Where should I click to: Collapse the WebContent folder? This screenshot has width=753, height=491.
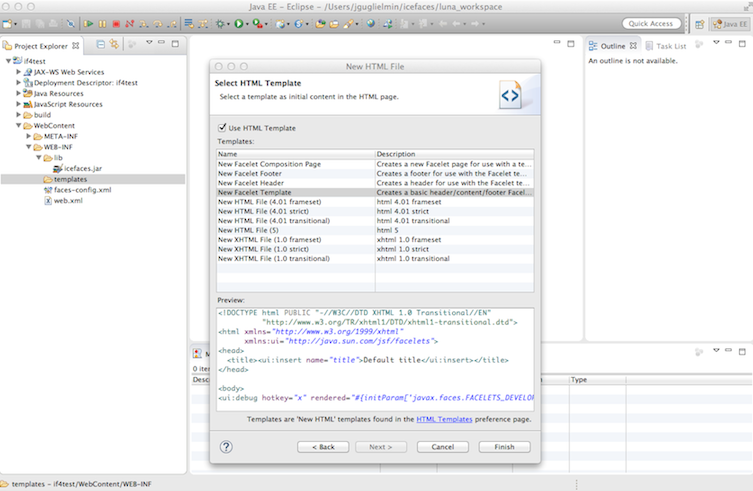[19, 126]
